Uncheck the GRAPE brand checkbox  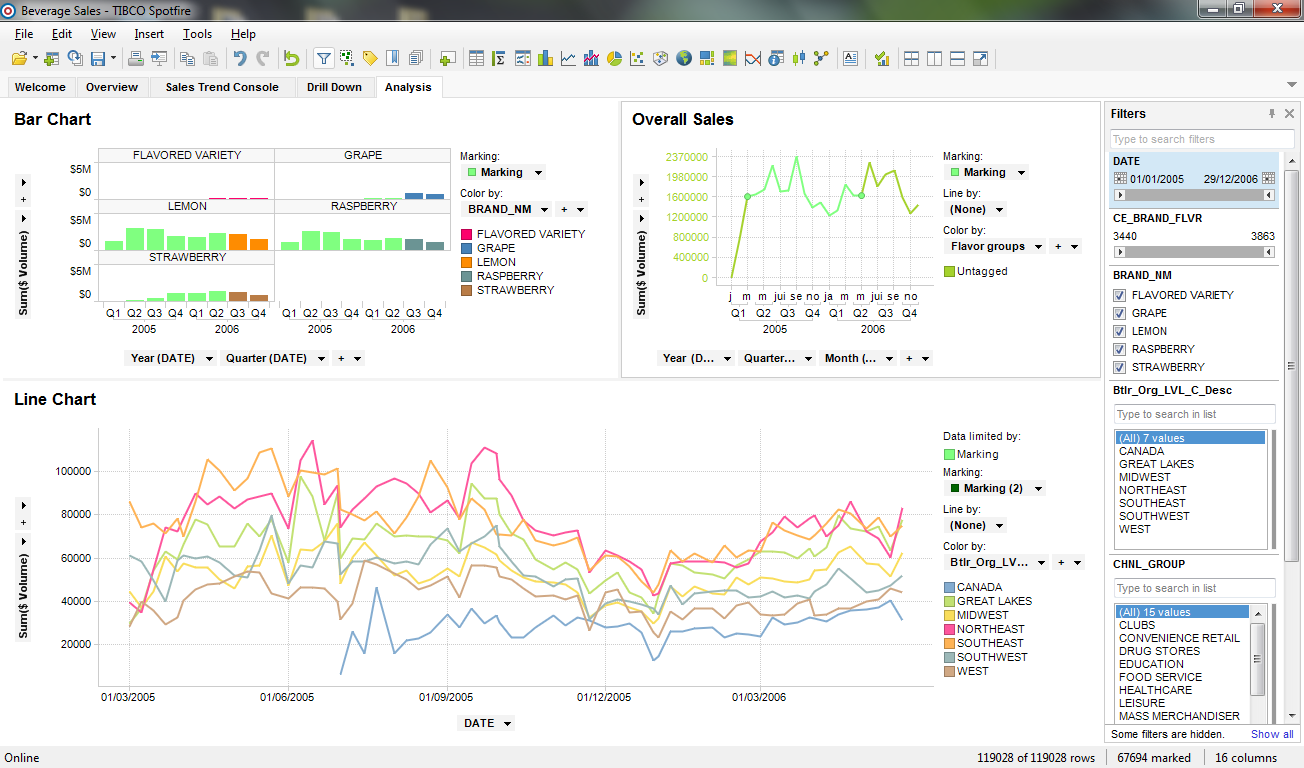[x=1119, y=313]
